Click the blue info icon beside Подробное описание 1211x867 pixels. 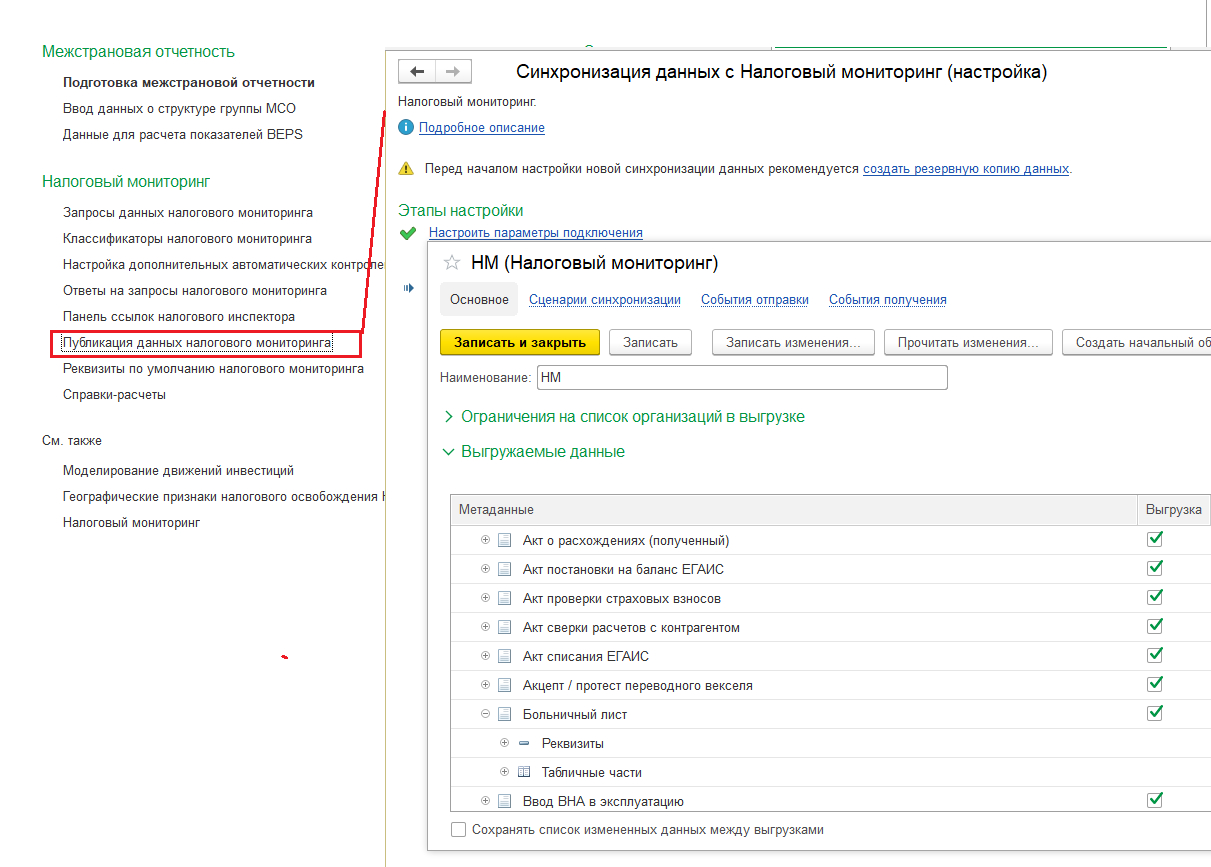(405, 127)
